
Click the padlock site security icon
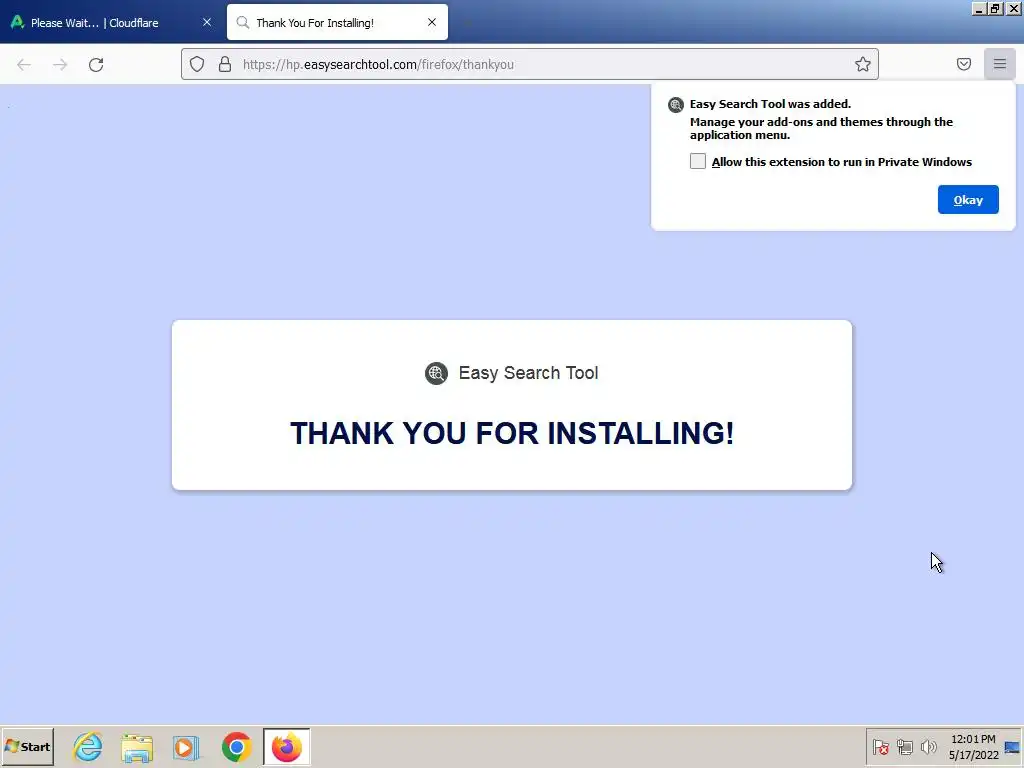225,64
